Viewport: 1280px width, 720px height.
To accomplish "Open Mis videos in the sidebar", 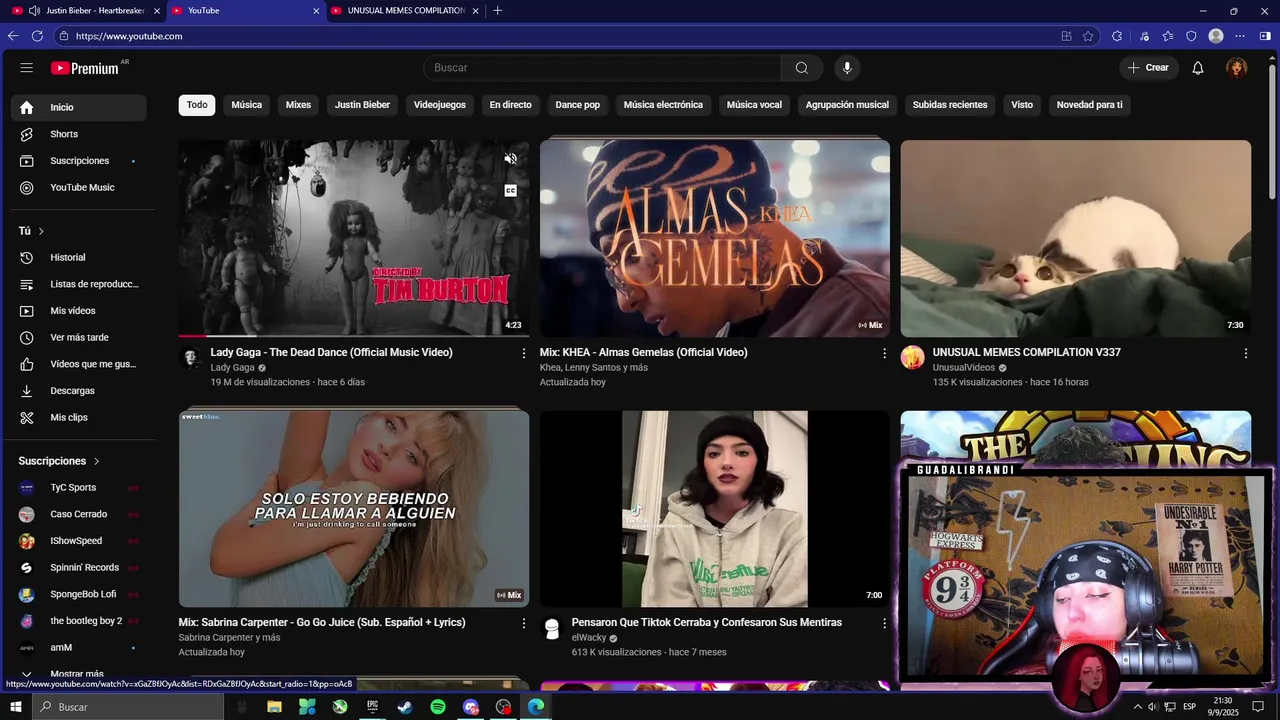I will click(79, 311).
